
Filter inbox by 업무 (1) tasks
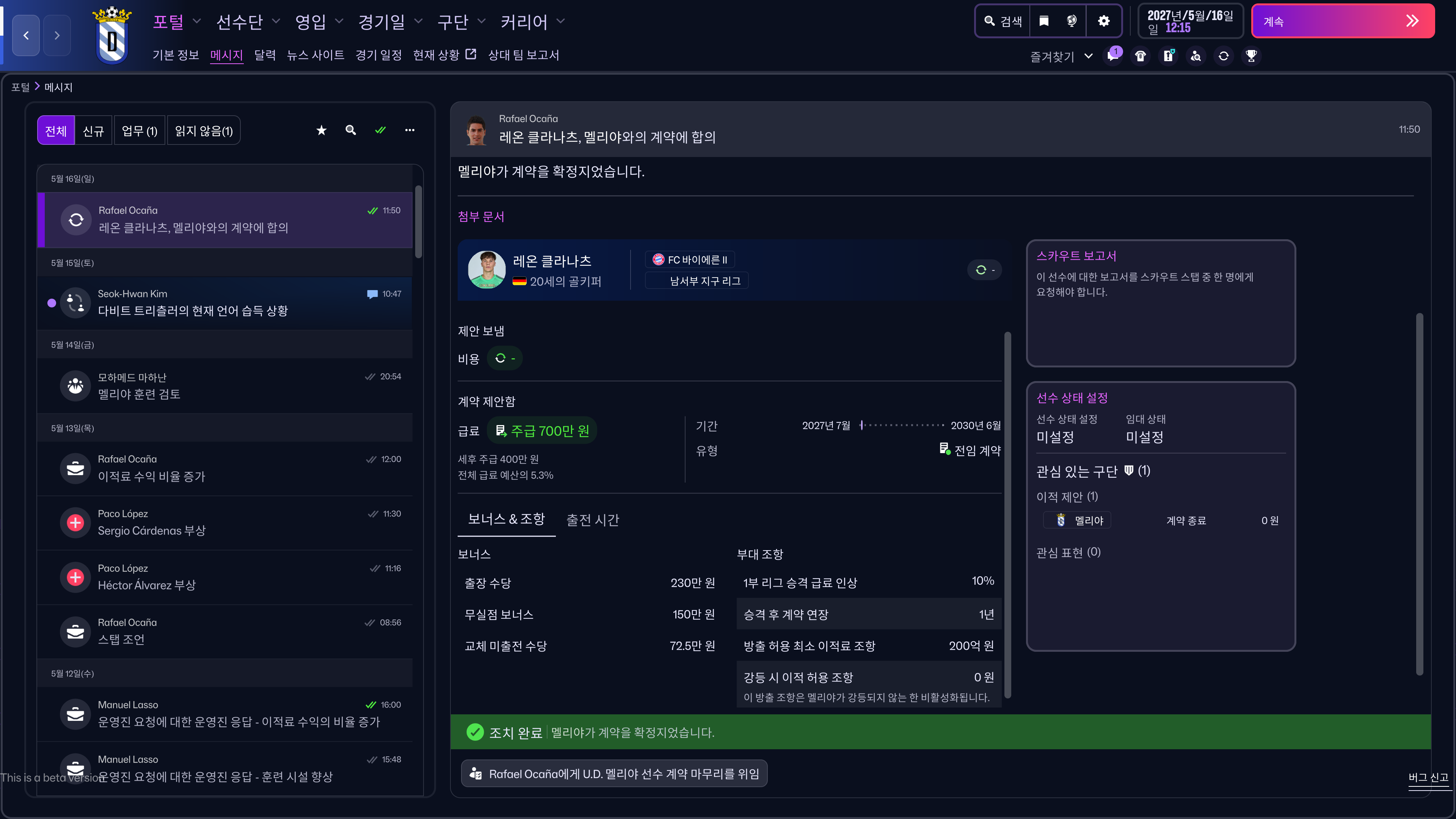click(x=139, y=130)
